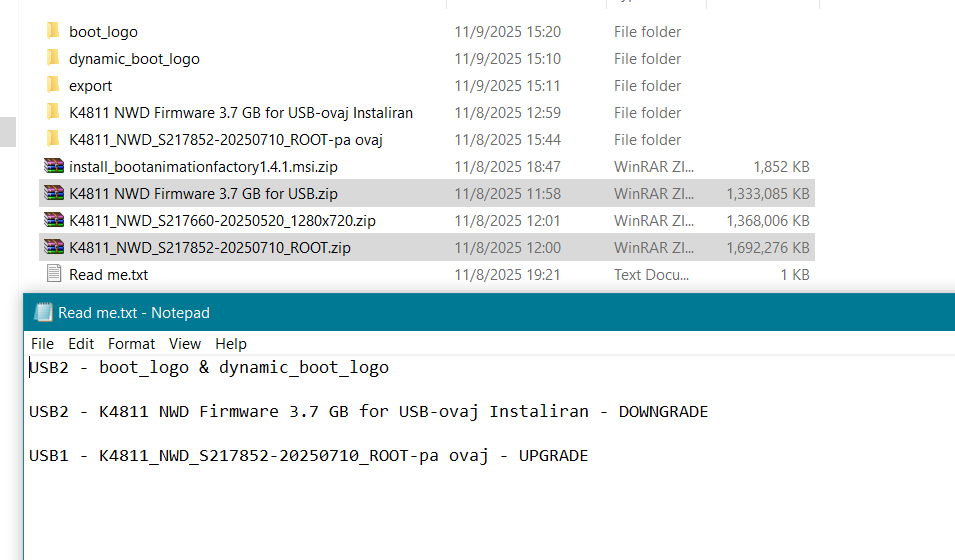Click the WinRAR ZI... type of K4811_NWD_S217852-20250710_ROOT.zip

(x=654, y=248)
